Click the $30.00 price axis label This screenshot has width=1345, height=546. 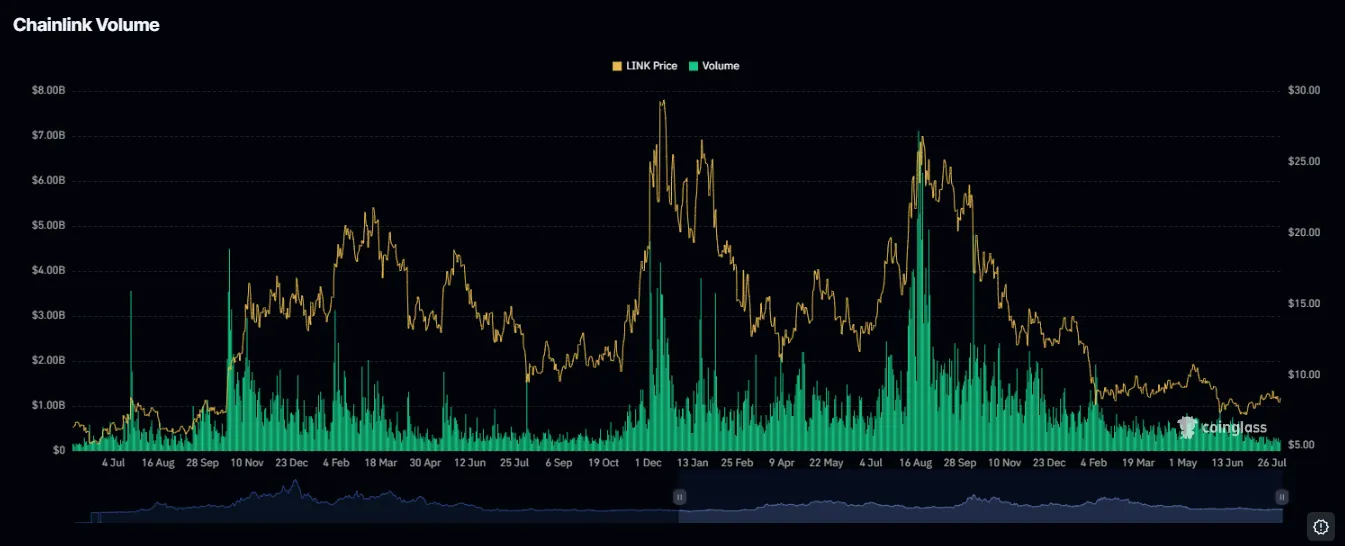1305,91
